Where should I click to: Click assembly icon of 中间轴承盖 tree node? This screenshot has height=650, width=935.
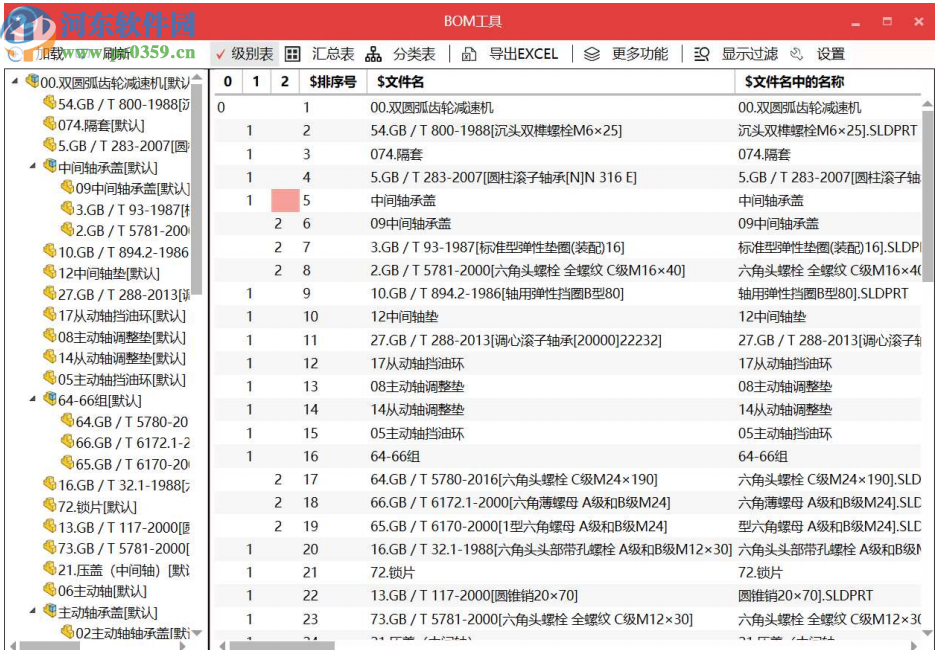point(50,166)
